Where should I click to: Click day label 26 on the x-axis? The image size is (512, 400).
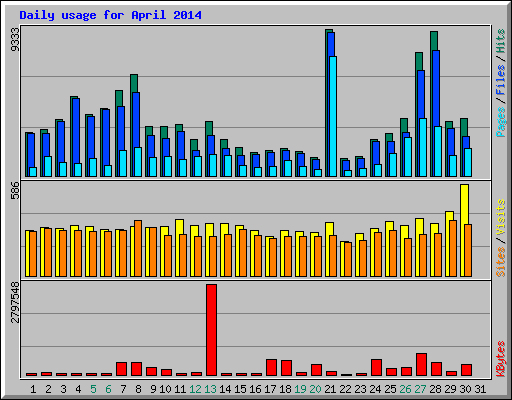(405, 389)
